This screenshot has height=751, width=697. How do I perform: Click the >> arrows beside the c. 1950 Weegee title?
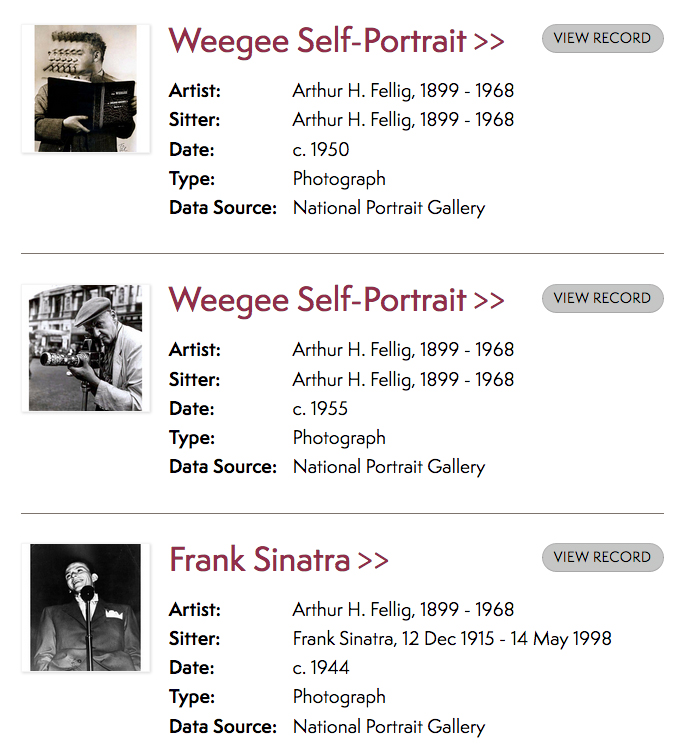[489, 42]
